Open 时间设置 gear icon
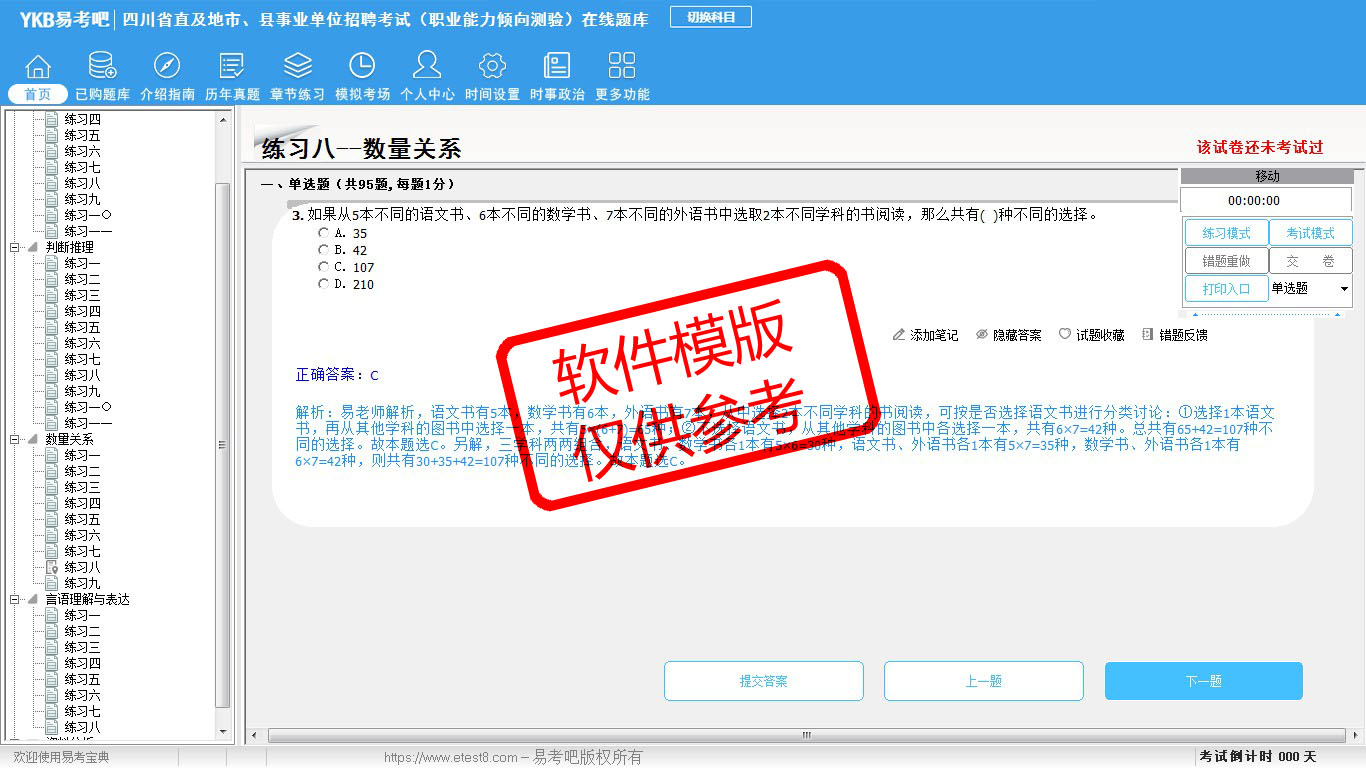This screenshot has height=768, width=1366. coord(492,67)
